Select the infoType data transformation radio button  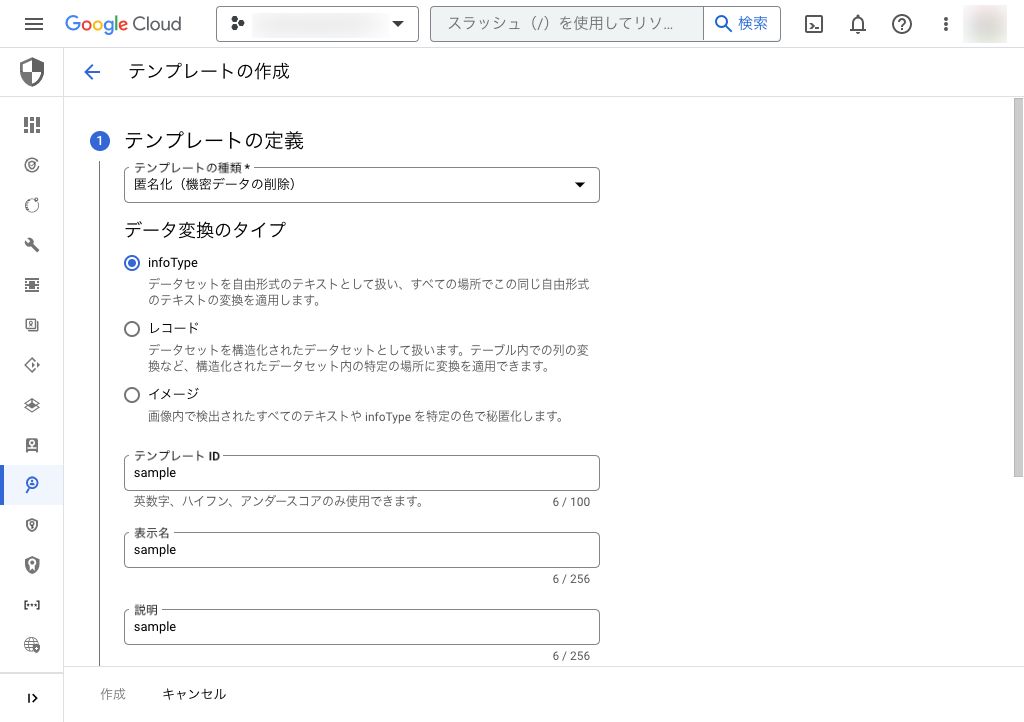131,263
